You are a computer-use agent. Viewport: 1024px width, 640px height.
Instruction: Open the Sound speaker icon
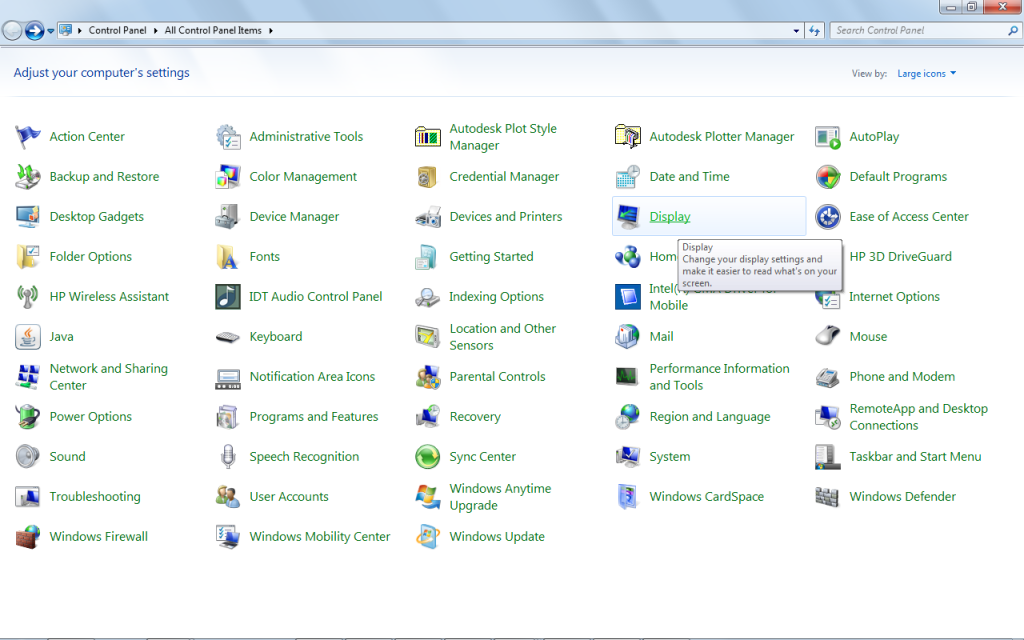tap(27, 456)
